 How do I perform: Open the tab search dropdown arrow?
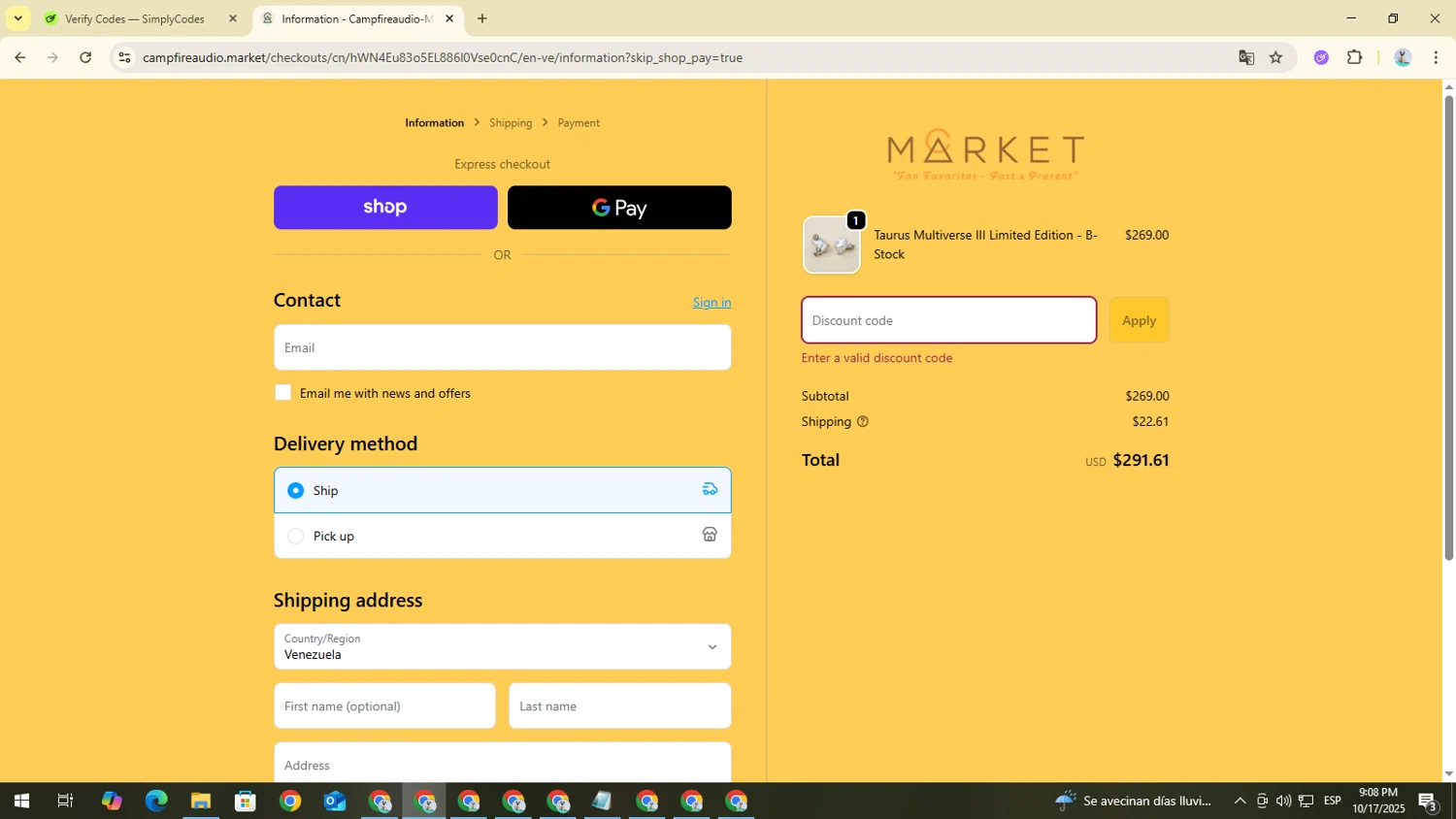(17, 18)
